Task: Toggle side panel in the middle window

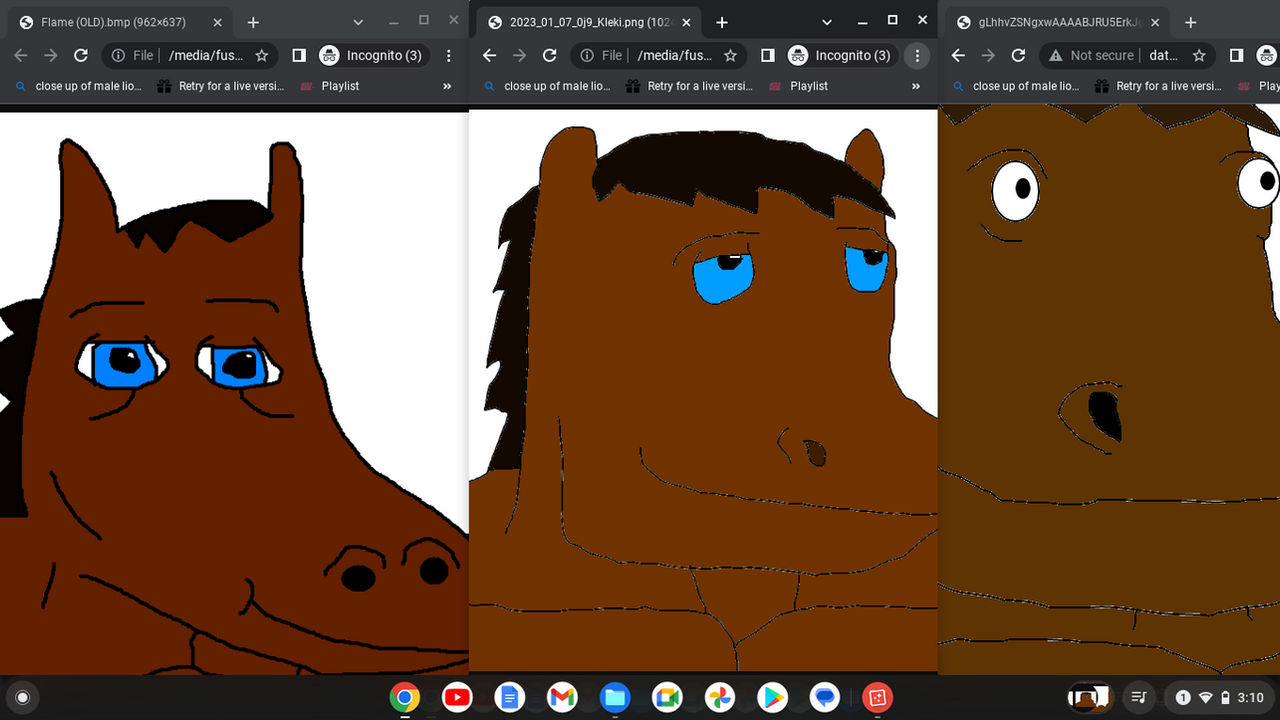Action: (768, 56)
